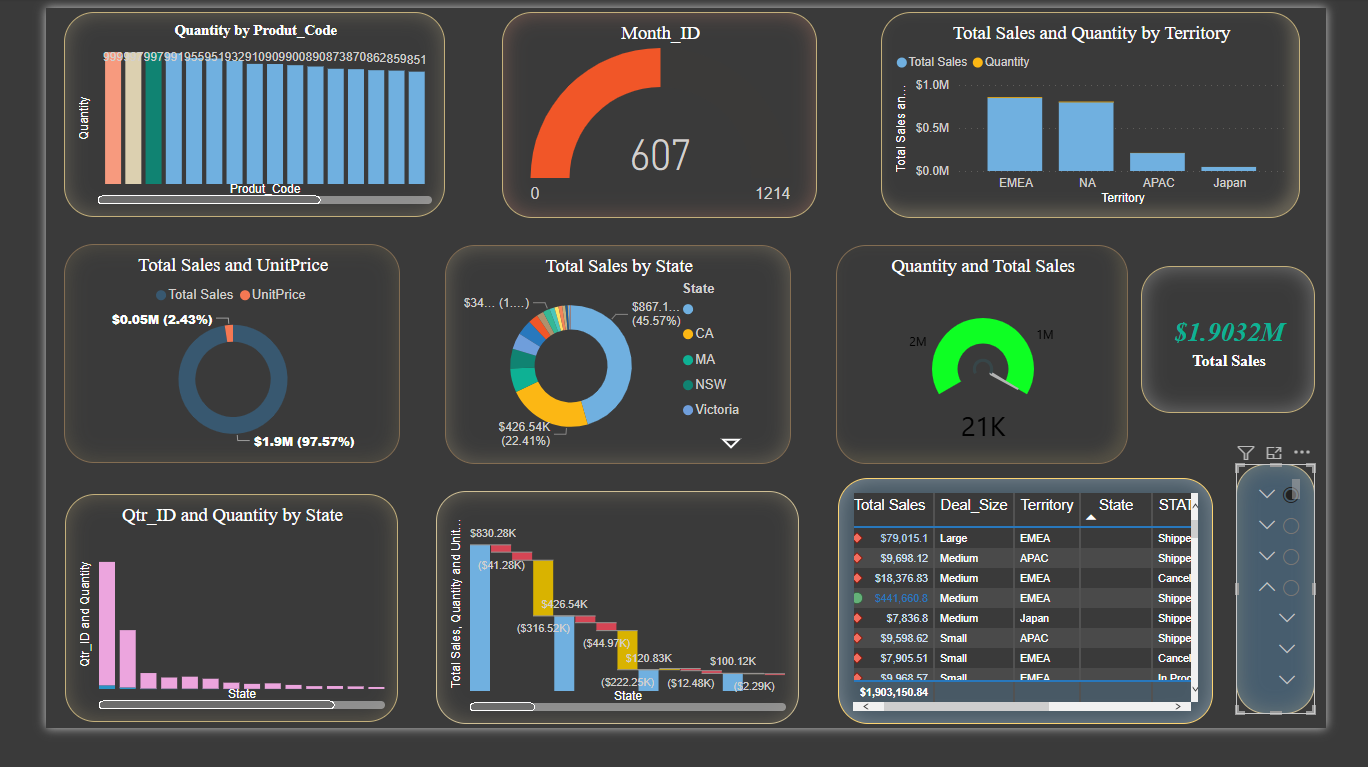Click the $1,903,150.84 table total
This screenshot has width=1368, height=767.
click(x=893, y=692)
